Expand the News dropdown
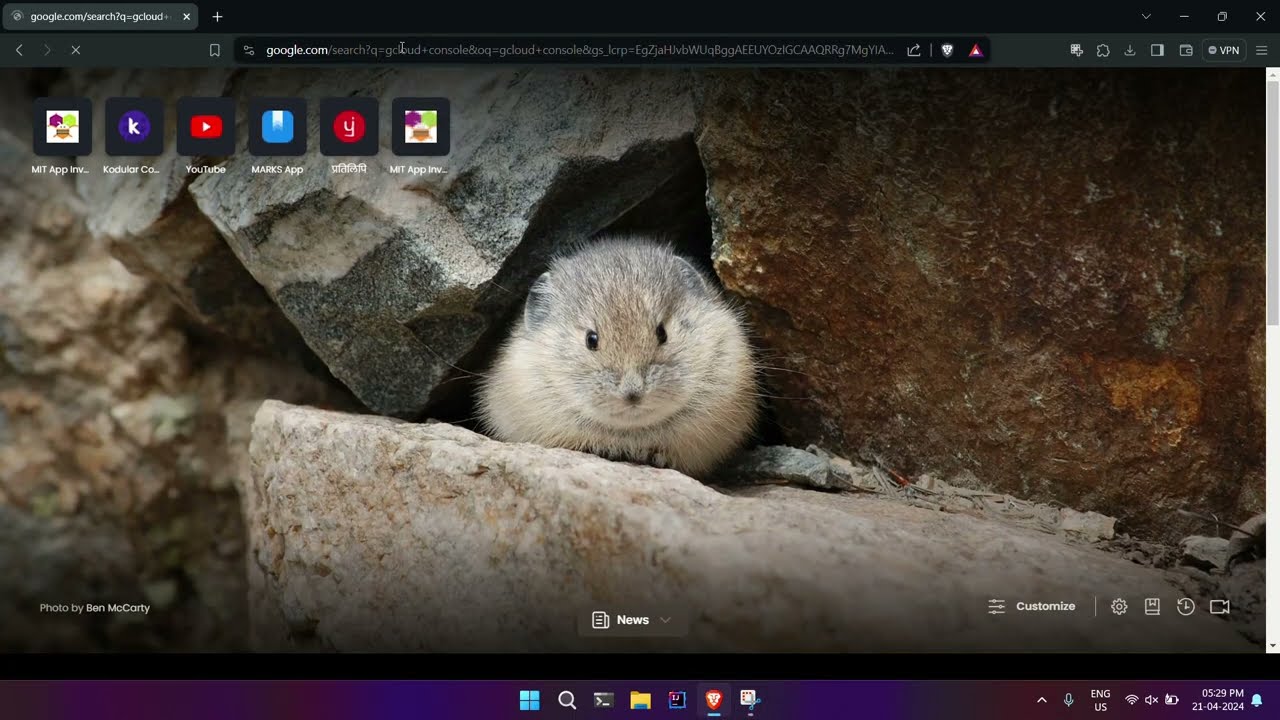The height and width of the screenshot is (720, 1280). pos(632,620)
